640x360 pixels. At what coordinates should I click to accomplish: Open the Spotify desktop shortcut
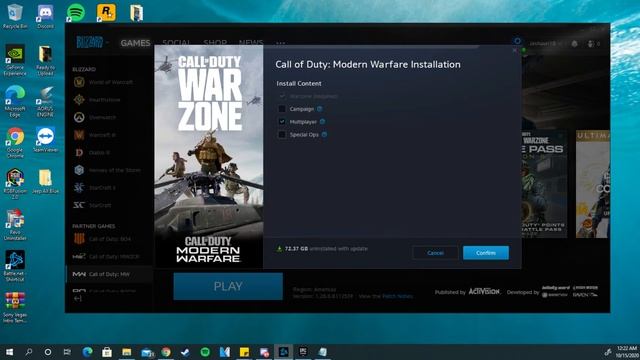pos(76,13)
